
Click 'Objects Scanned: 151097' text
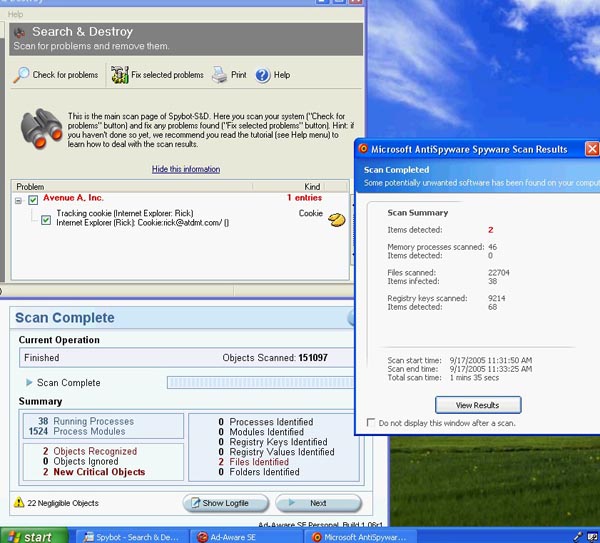point(275,358)
